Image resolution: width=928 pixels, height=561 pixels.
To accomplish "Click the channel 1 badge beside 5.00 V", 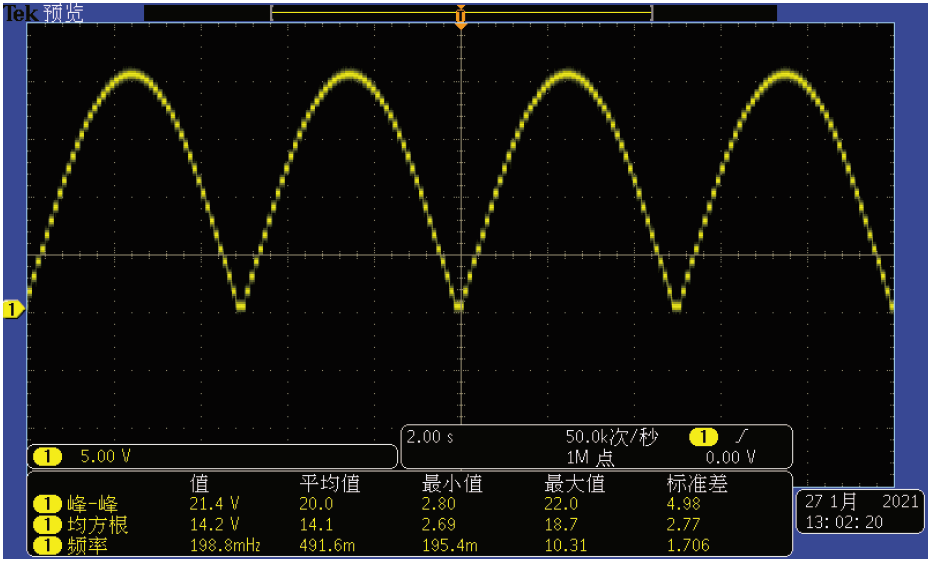I will click(x=47, y=457).
